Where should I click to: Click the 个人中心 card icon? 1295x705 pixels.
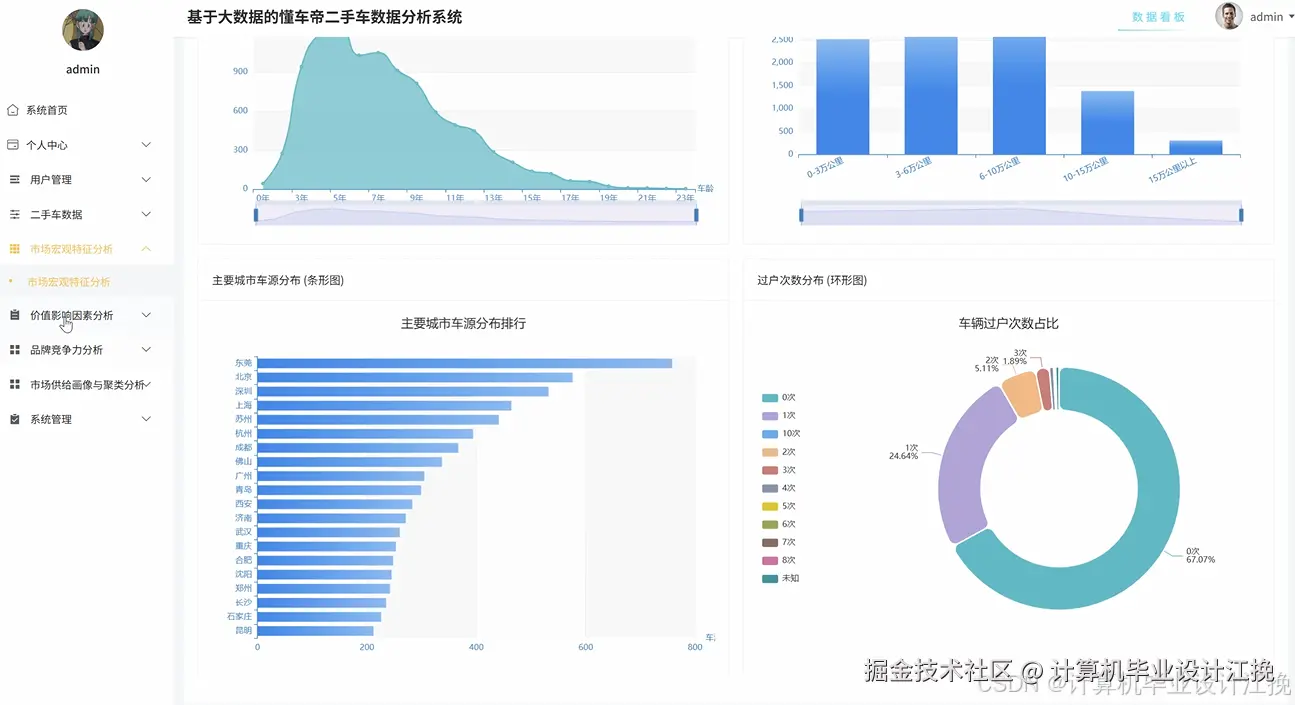[x=13, y=145]
